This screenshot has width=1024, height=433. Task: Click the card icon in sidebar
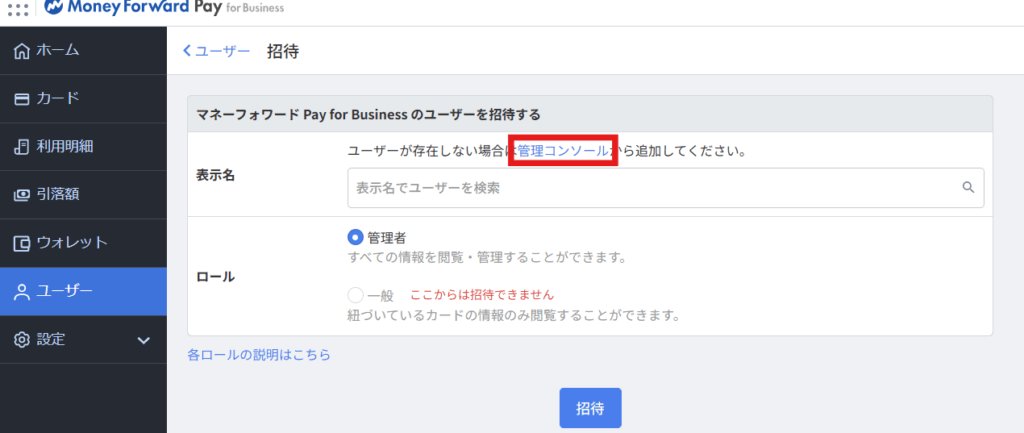21,99
